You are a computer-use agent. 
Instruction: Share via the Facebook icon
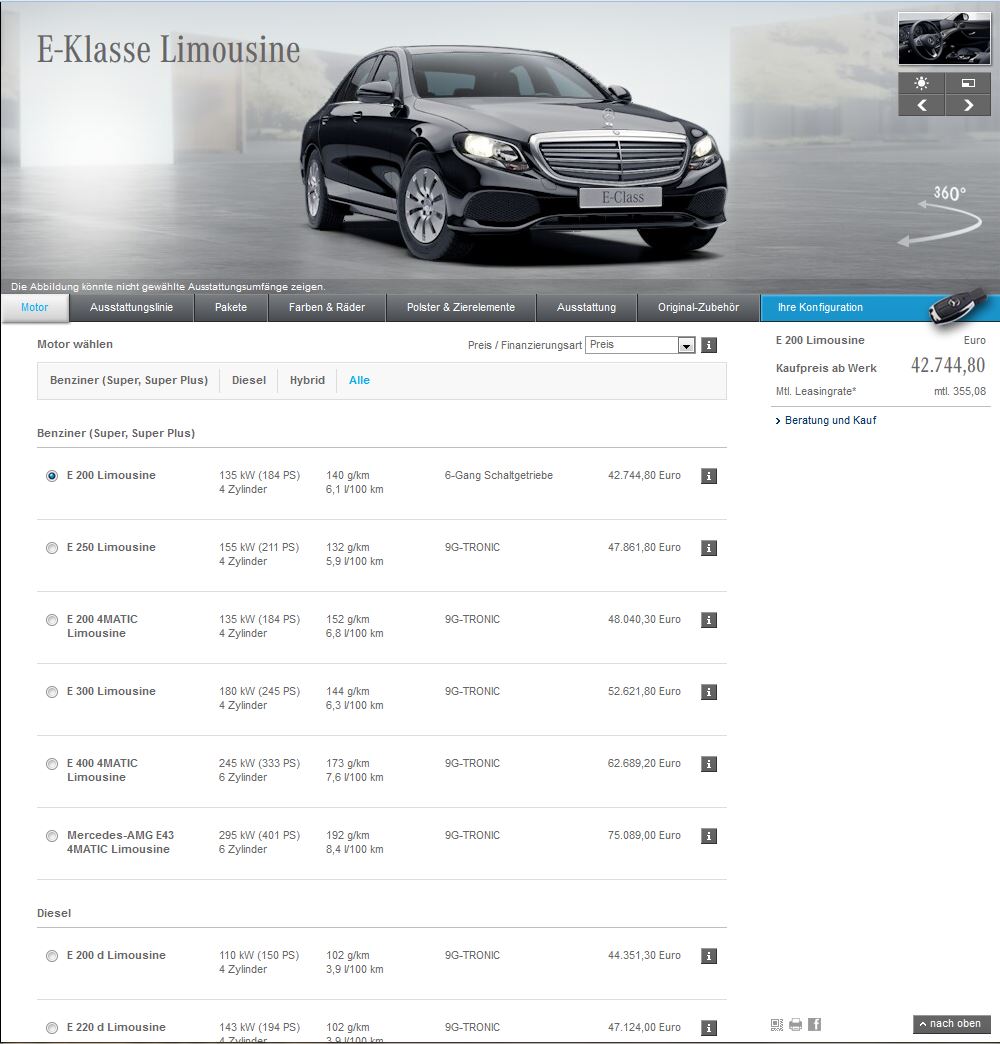coord(814,1024)
